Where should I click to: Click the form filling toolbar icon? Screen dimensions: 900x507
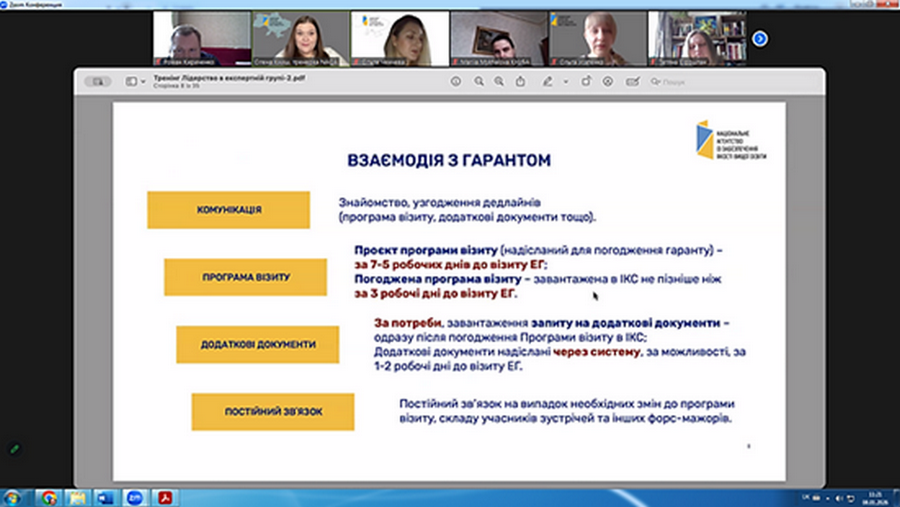632,81
